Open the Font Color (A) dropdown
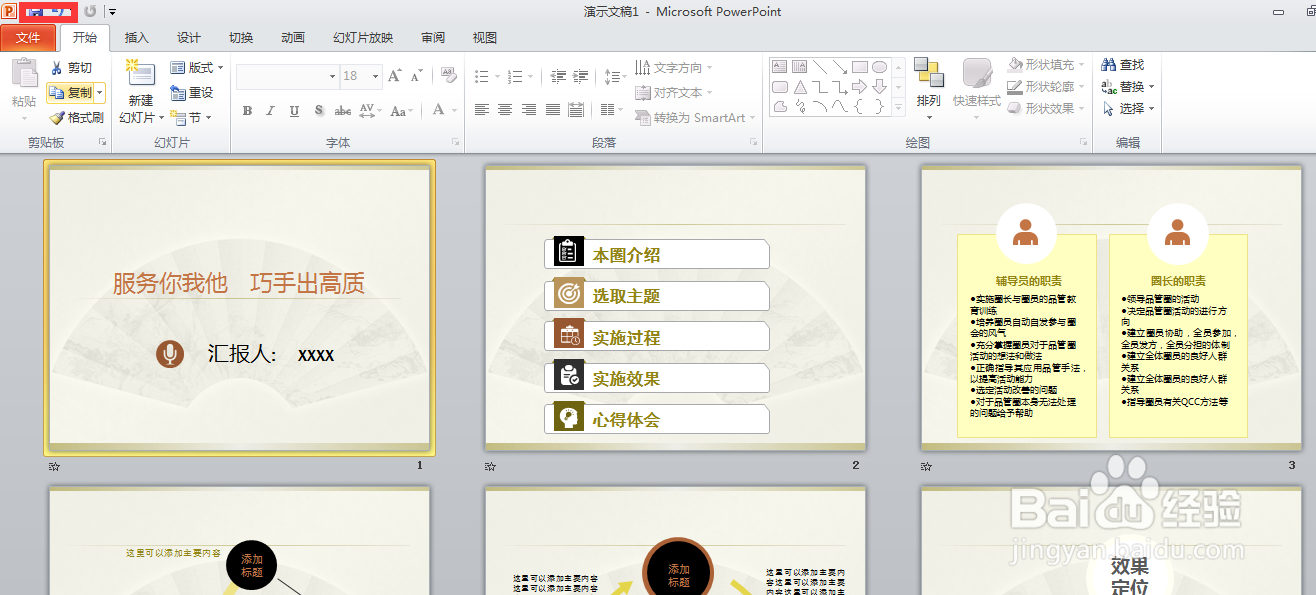1316x595 pixels. (x=453, y=111)
